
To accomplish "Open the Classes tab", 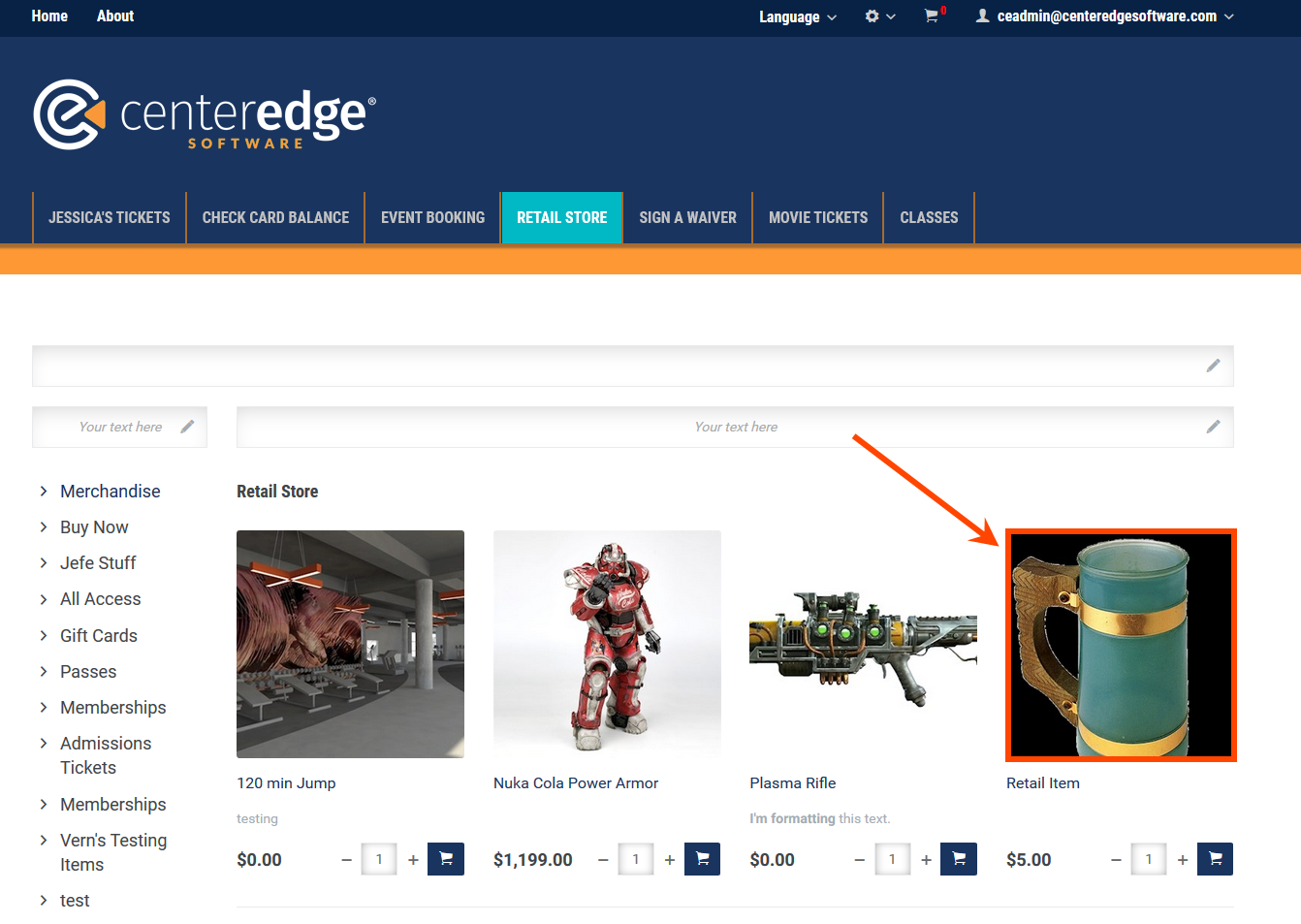I will click(x=929, y=217).
